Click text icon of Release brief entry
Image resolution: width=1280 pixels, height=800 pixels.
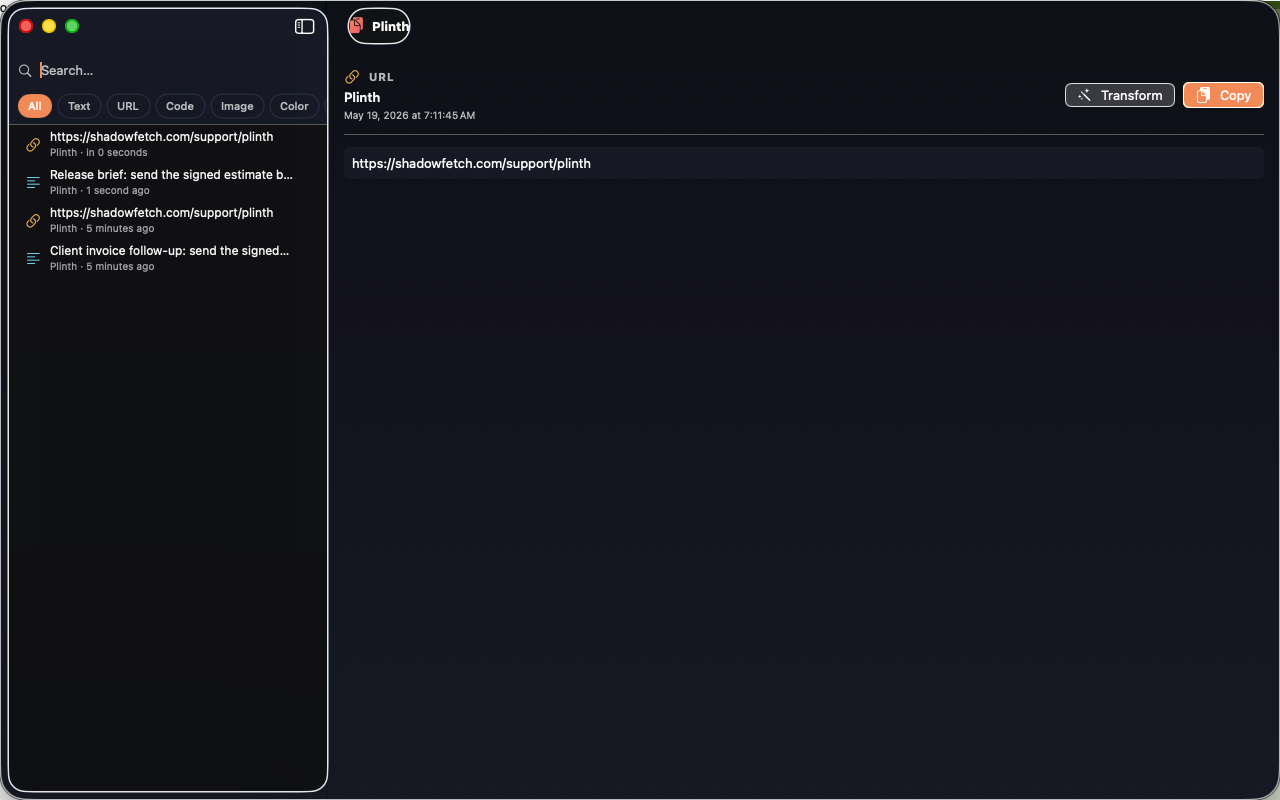pyautogui.click(x=33, y=183)
